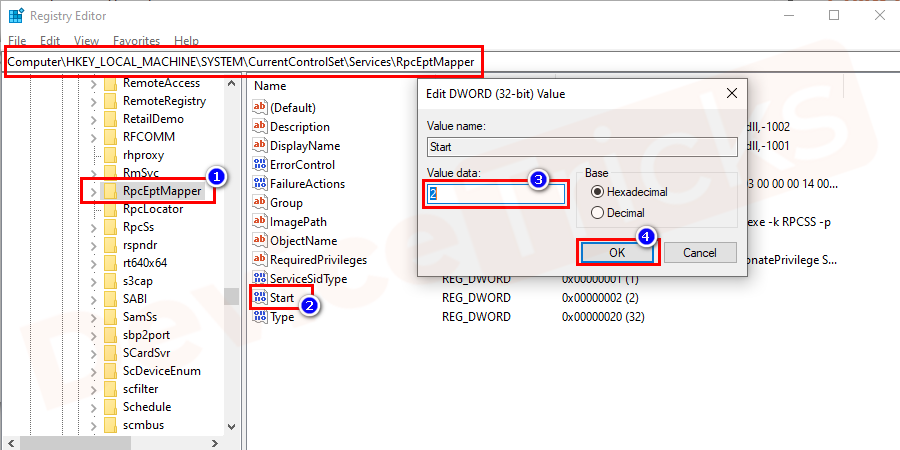The height and width of the screenshot is (450, 900).
Task: Click the string icon beside DisplayName
Action: 260,146
